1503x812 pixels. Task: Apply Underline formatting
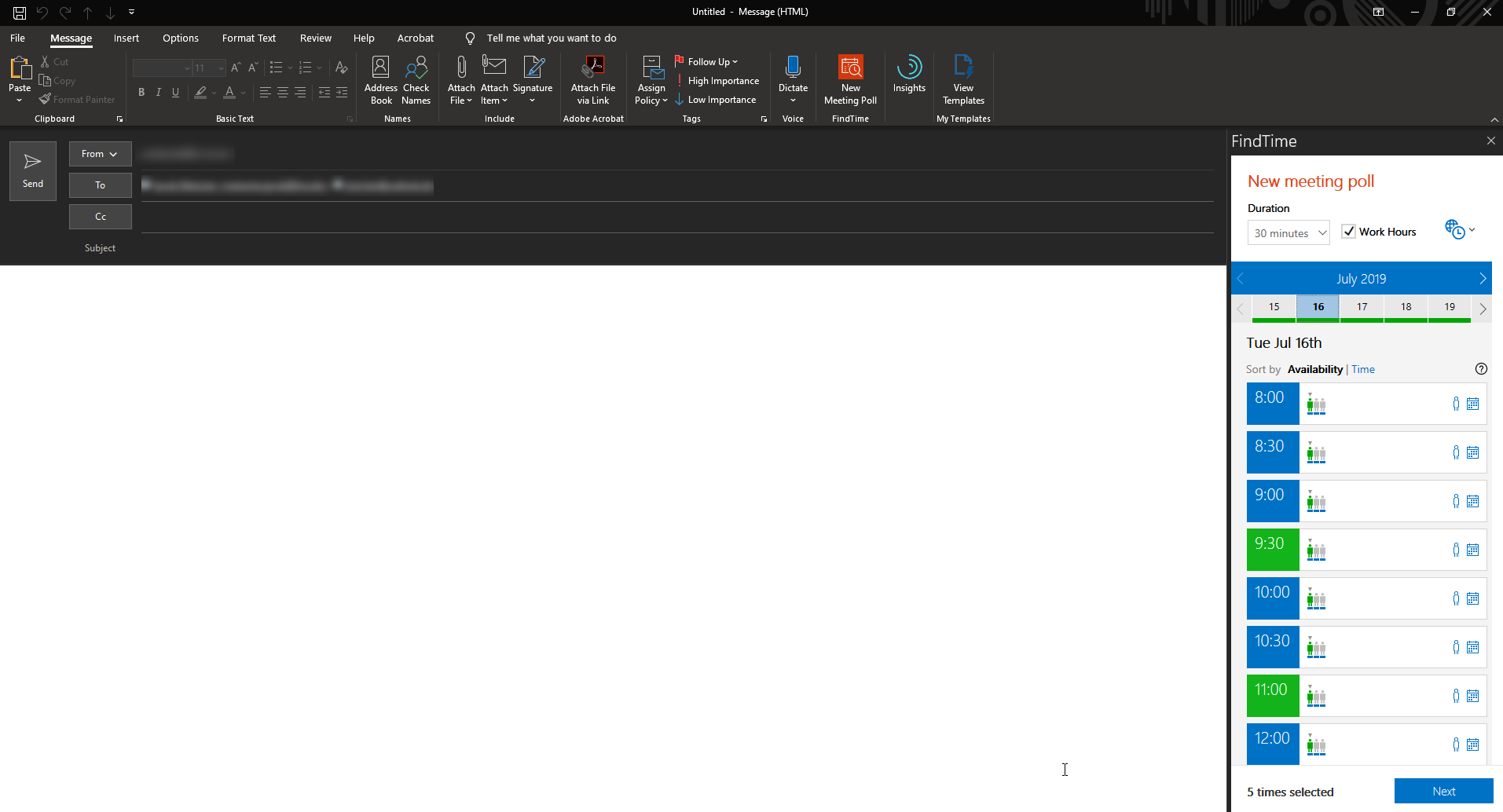point(175,93)
